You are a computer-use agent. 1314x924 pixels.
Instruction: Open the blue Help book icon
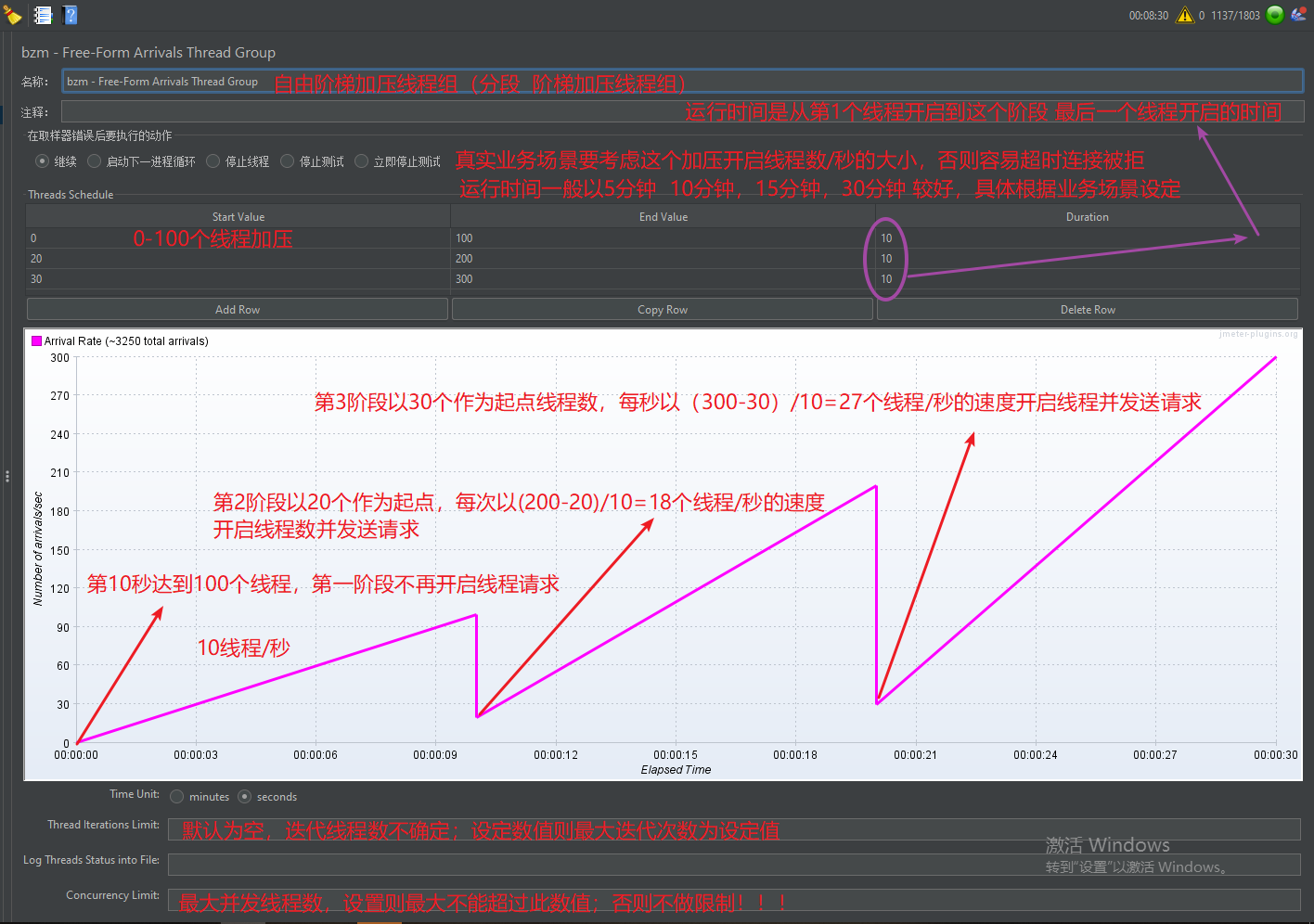point(71,15)
